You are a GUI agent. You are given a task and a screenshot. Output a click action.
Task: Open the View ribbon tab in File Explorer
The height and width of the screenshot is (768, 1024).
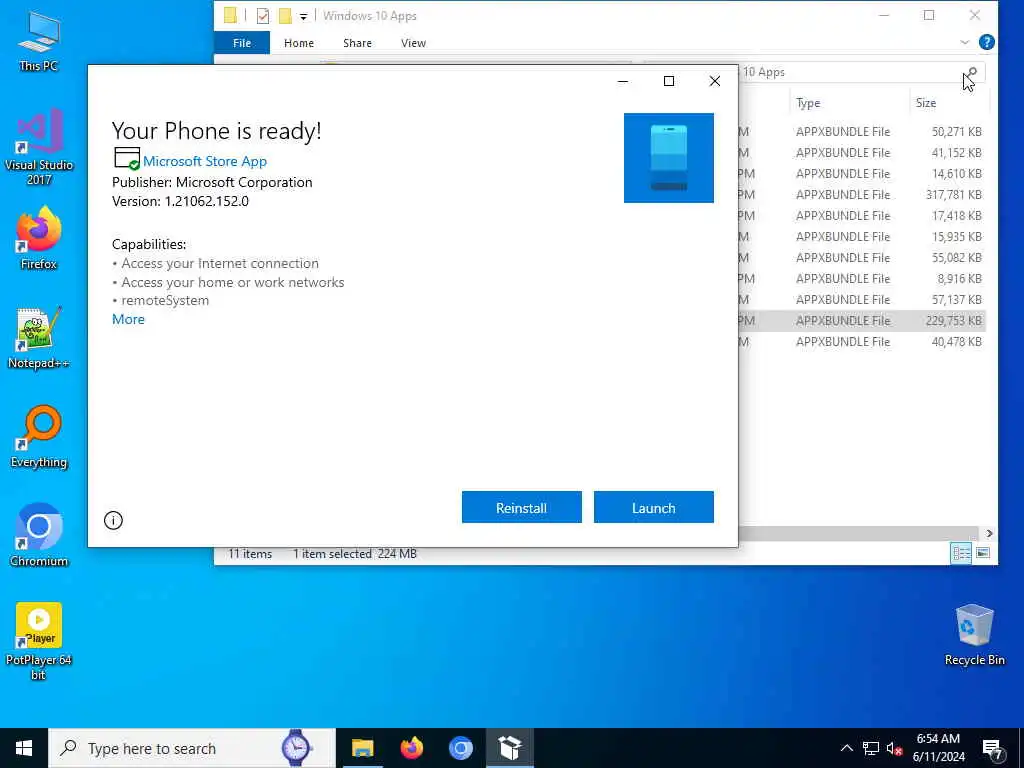point(413,43)
